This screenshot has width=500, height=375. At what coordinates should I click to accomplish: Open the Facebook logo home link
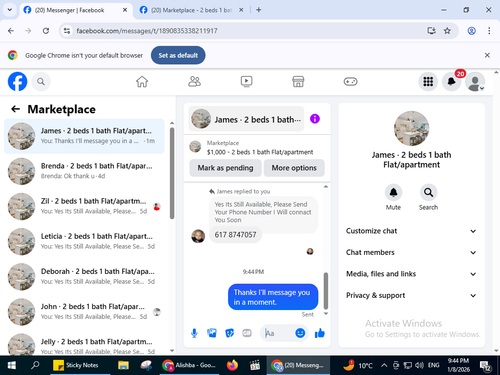17,81
